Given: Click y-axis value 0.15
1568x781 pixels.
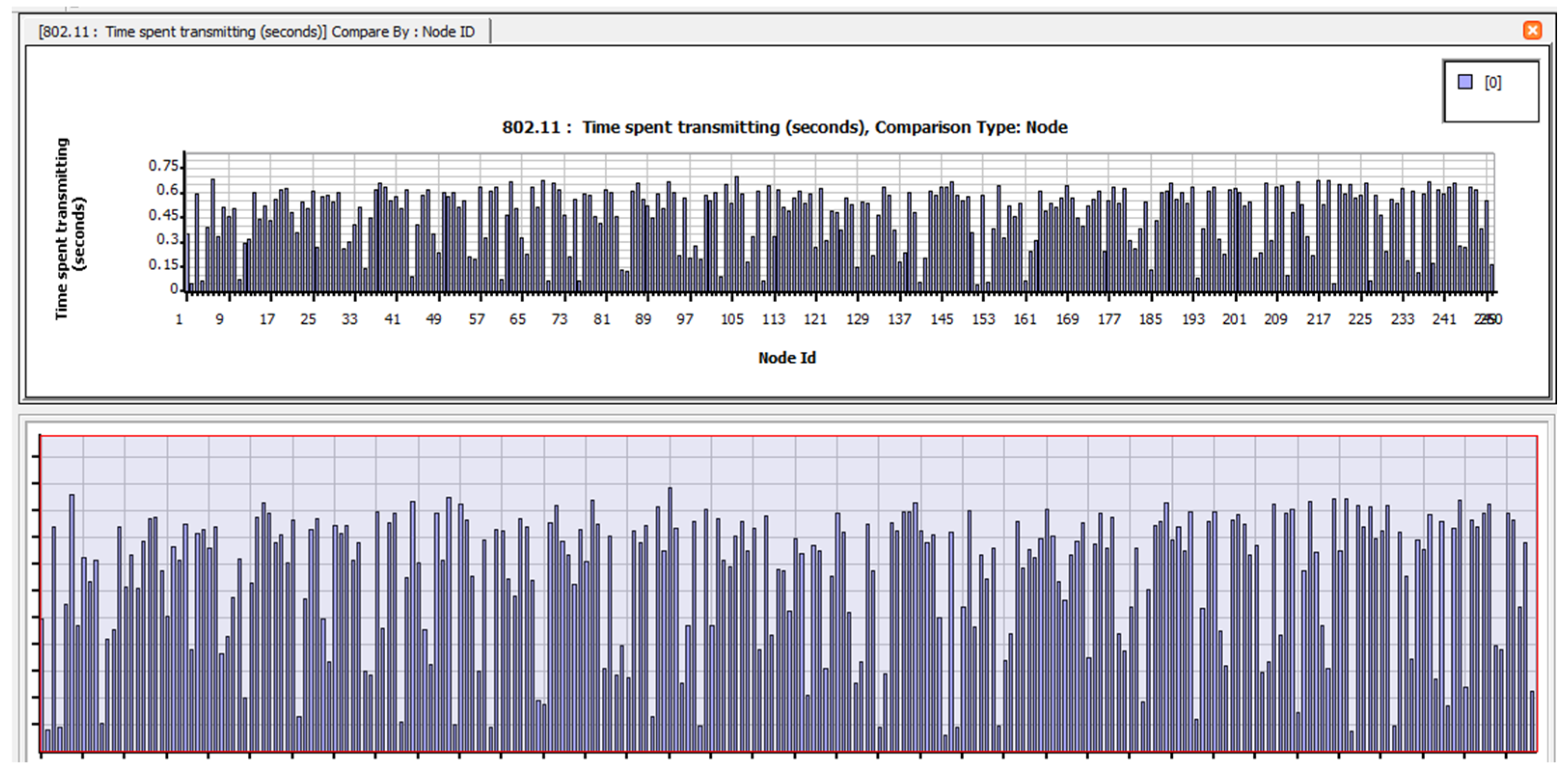Looking at the screenshot, I should tap(163, 265).
